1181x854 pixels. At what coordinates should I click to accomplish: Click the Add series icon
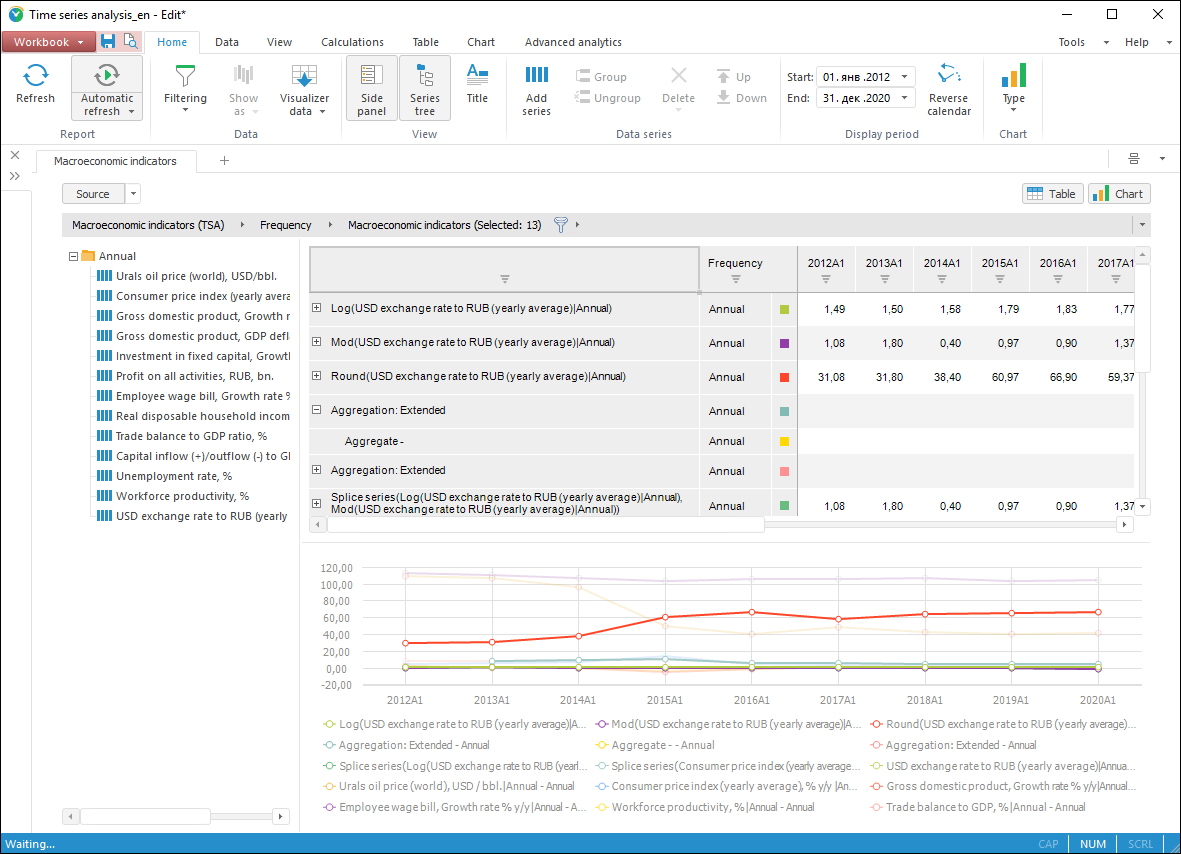click(x=537, y=77)
